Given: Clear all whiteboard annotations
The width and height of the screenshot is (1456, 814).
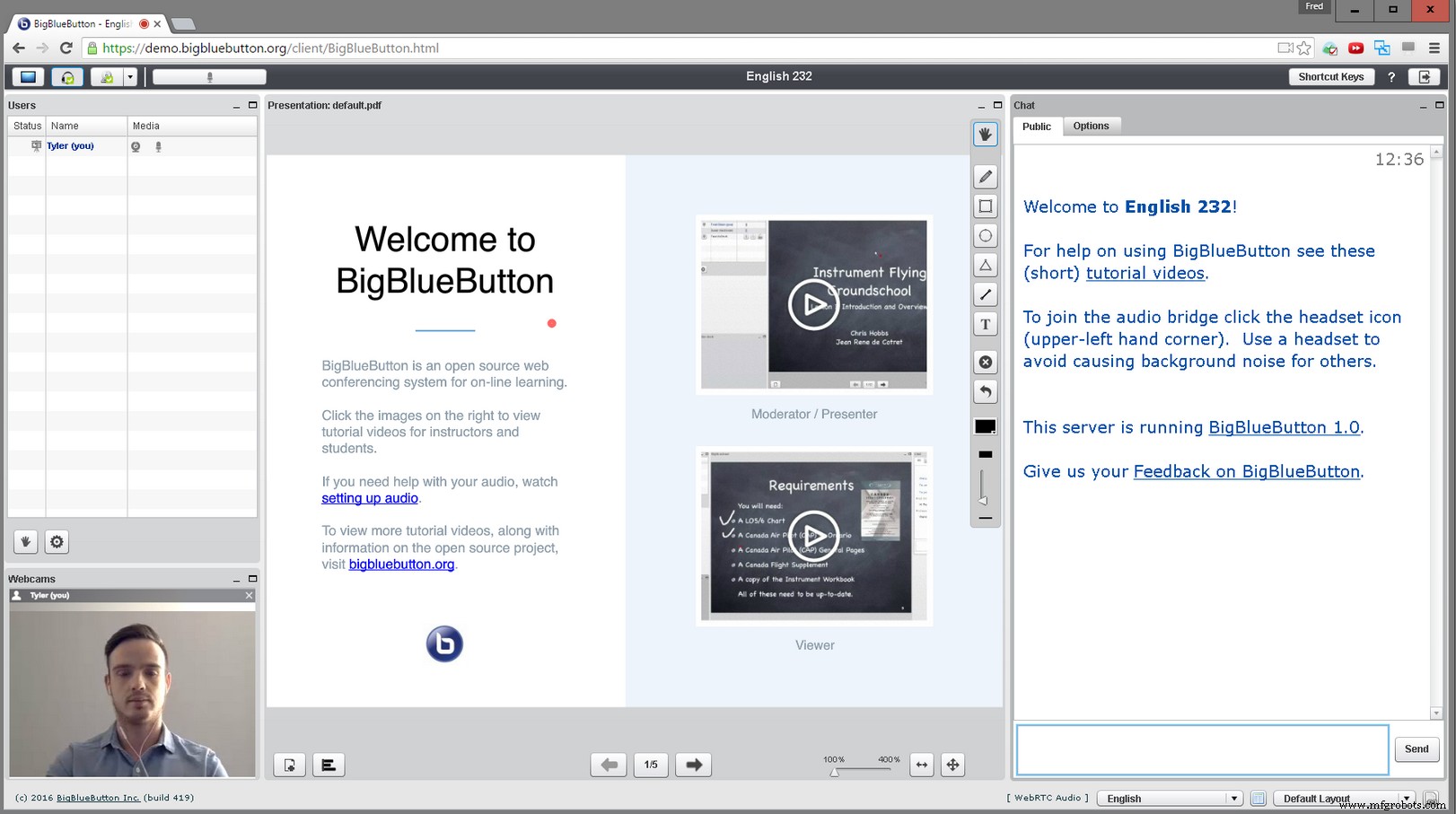Looking at the screenshot, I should point(985,363).
